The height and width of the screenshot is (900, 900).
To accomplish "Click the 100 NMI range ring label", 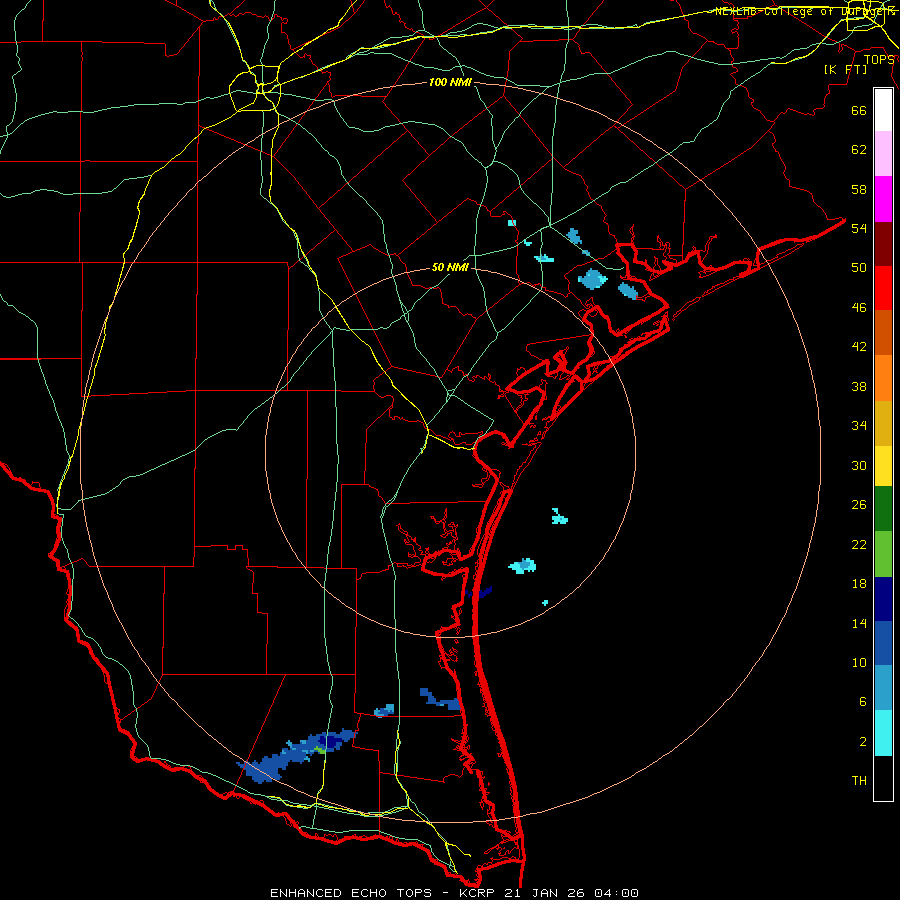I will [450, 83].
